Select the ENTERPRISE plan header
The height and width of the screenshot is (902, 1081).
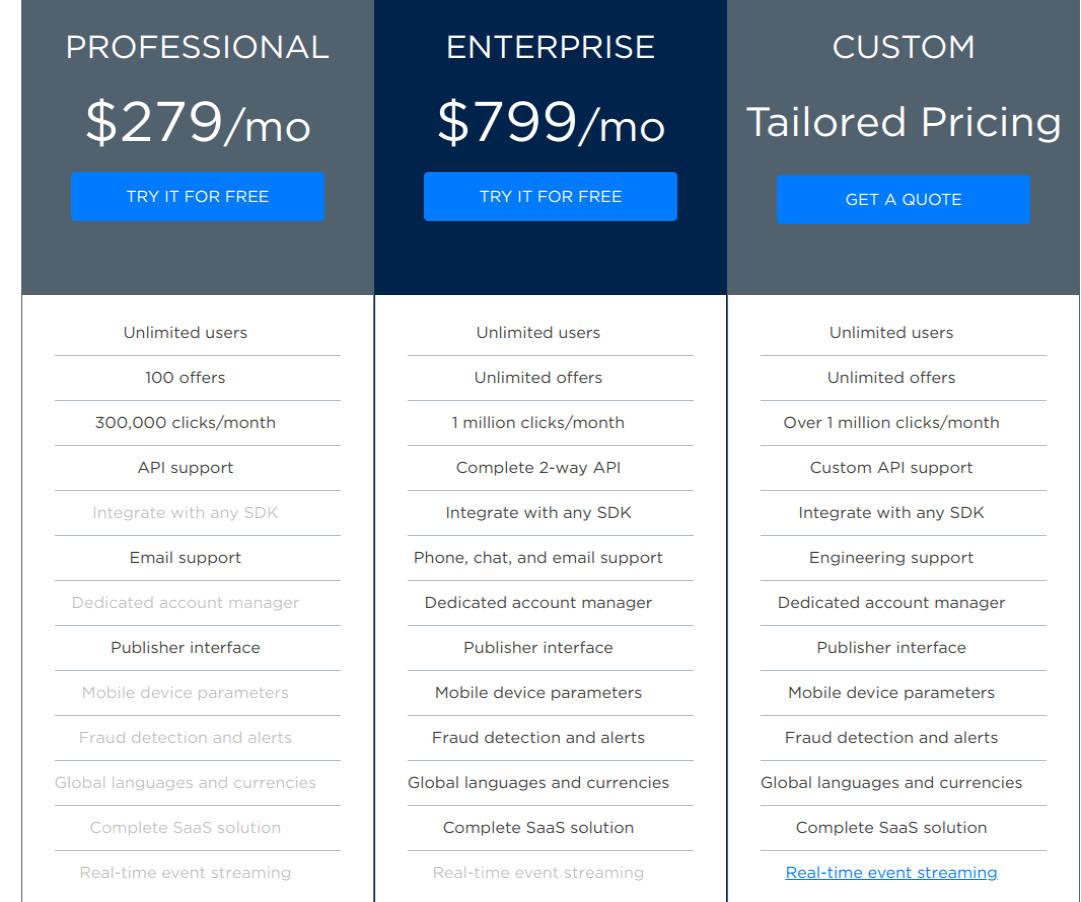[x=550, y=46]
